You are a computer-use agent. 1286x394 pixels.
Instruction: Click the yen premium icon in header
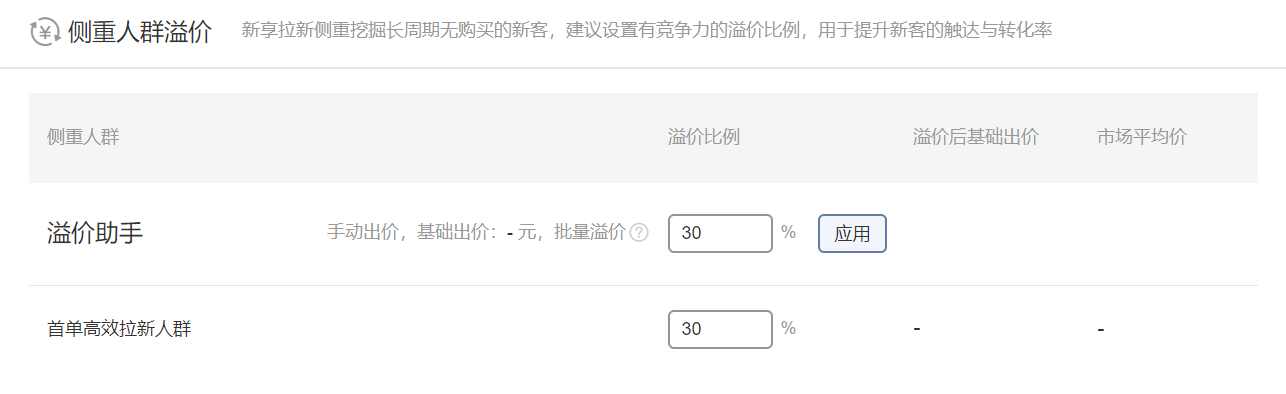pos(45,31)
